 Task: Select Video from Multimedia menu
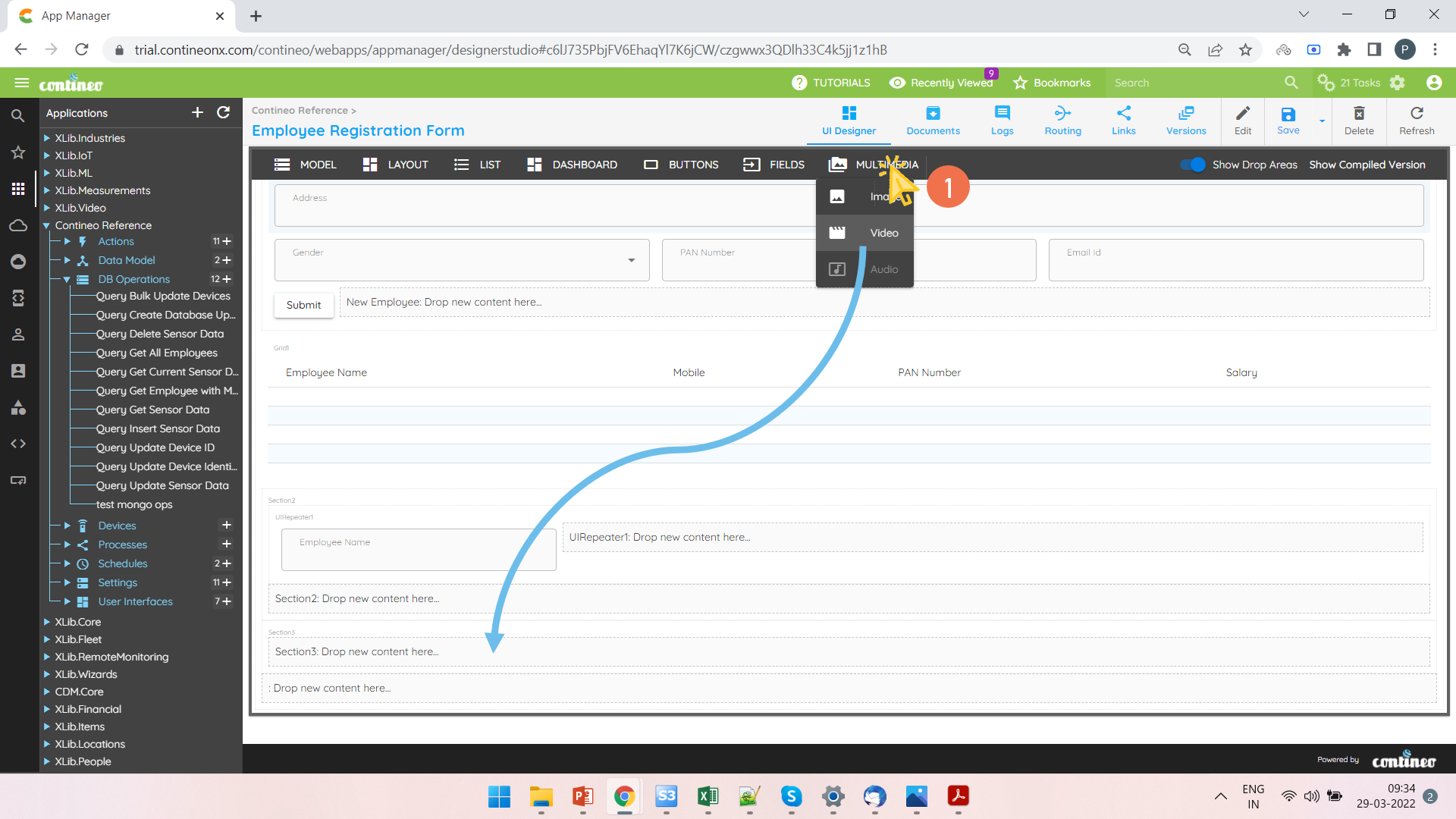pyautogui.click(x=883, y=233)
